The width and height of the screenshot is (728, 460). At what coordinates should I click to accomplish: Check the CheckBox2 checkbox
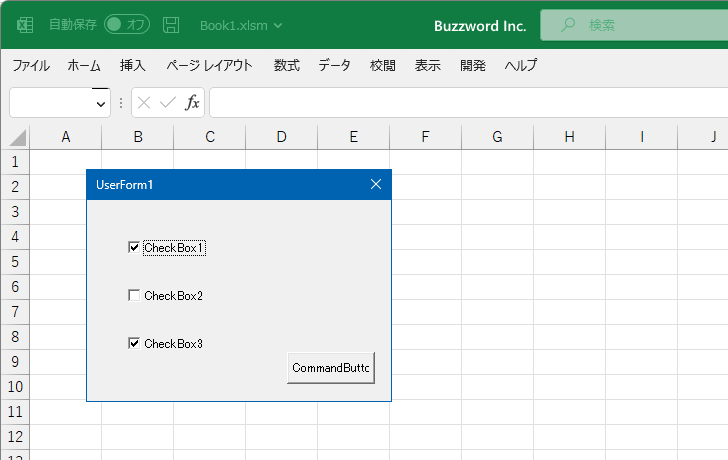click(x=134, y=295)
